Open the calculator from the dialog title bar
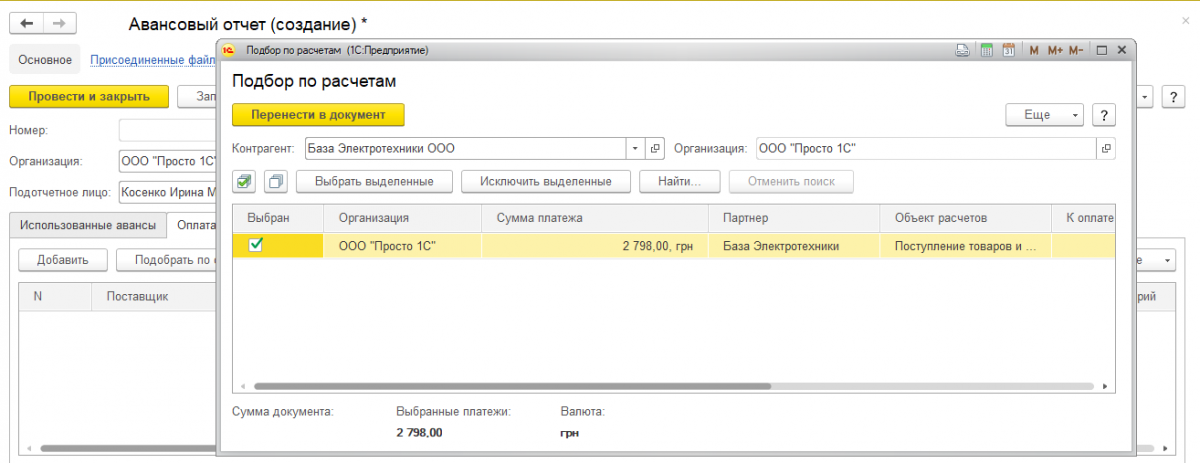1200x463 pixels. 986,49
